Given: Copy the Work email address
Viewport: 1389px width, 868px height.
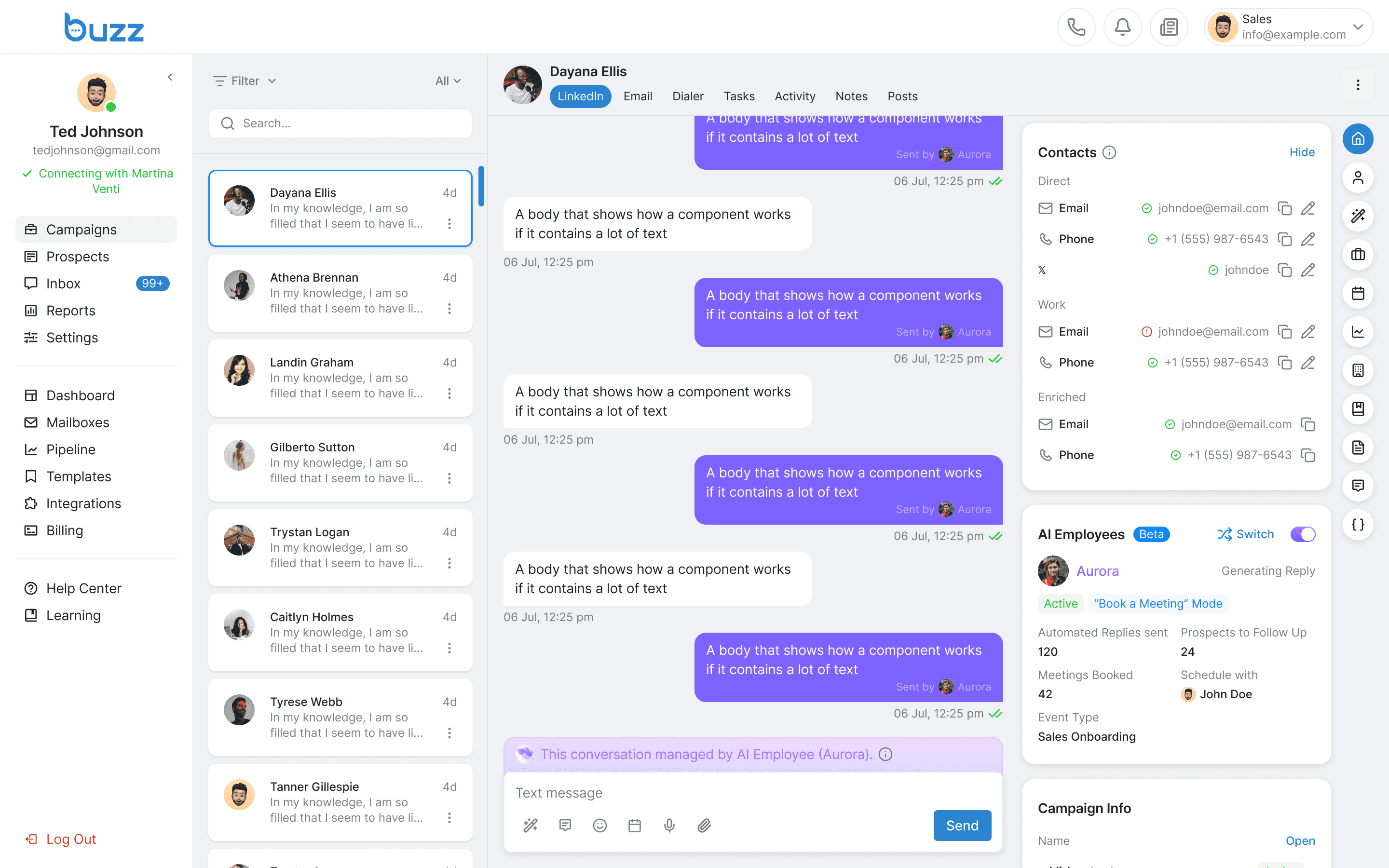Looking at the screenshot, I should point(1284,332).
